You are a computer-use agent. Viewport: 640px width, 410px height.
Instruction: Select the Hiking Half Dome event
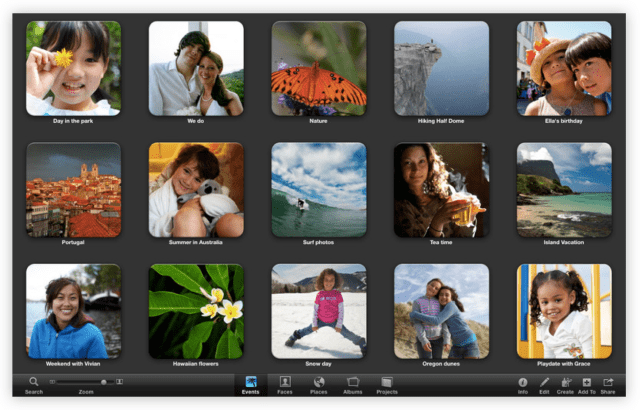coord(441,68)
